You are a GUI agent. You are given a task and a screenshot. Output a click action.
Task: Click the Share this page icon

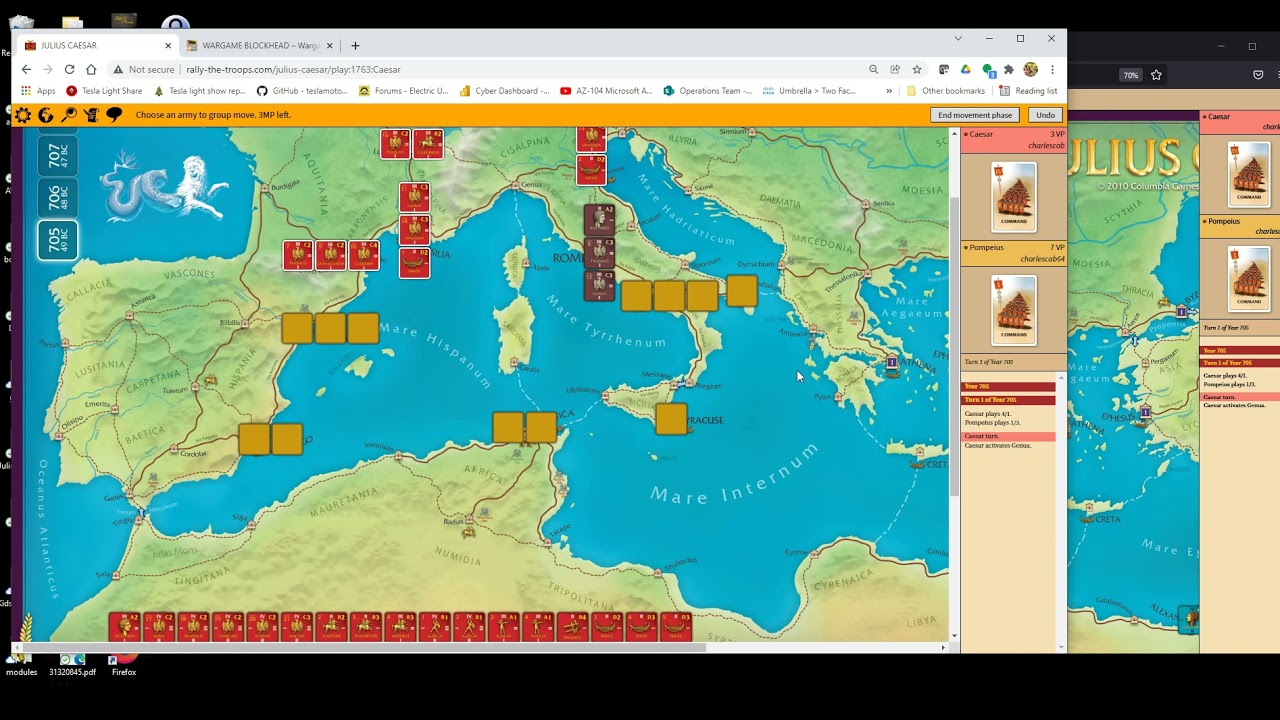pos(895,69)
